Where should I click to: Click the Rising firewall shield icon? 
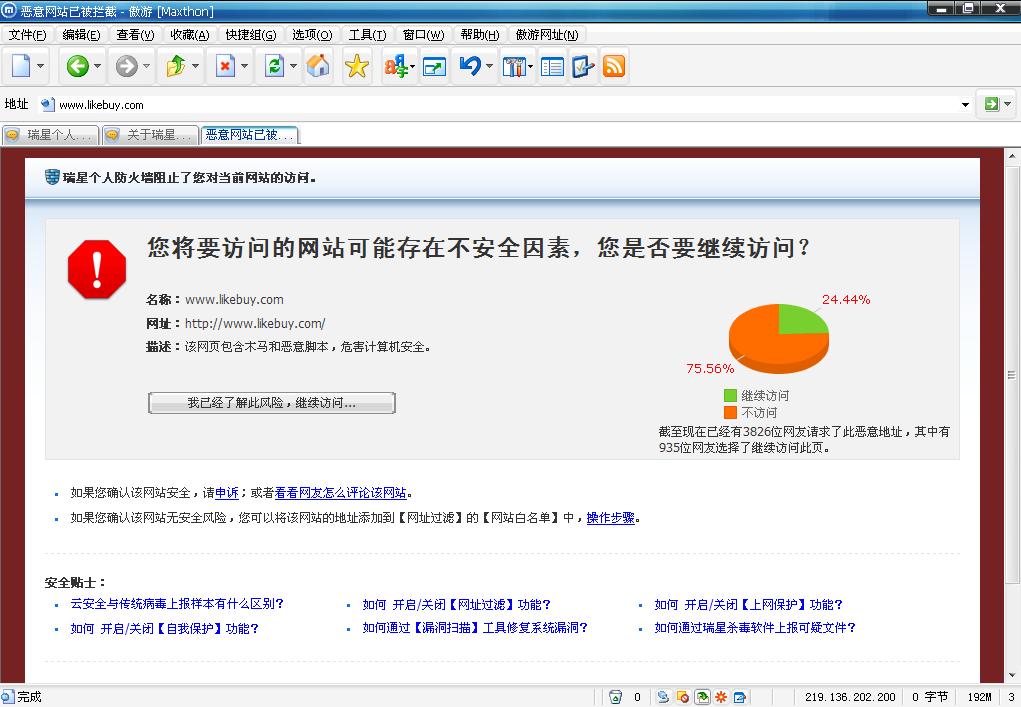tap(52, 177)
